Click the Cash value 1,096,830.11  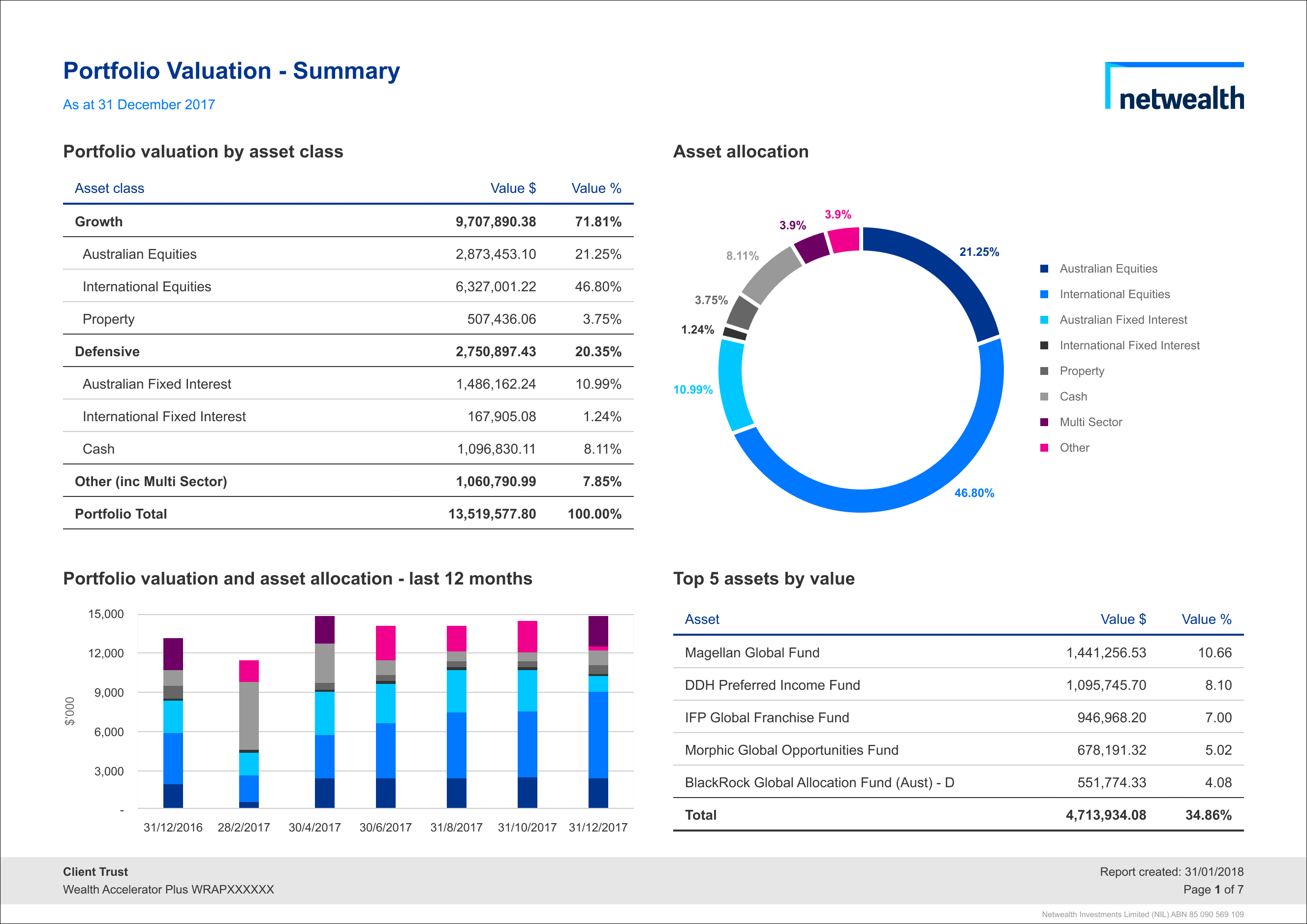click(497, 449)
